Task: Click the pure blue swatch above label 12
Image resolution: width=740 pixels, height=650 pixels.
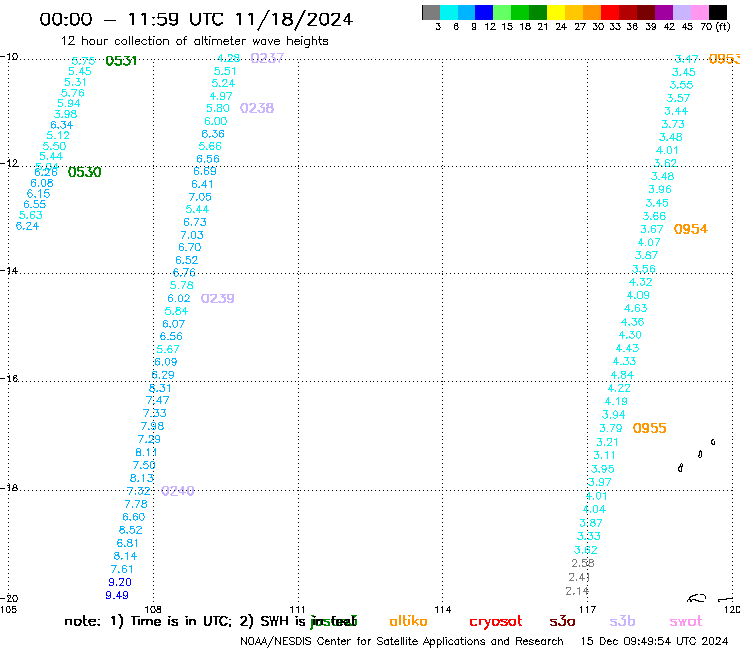Action: click(x=484, y=12)
